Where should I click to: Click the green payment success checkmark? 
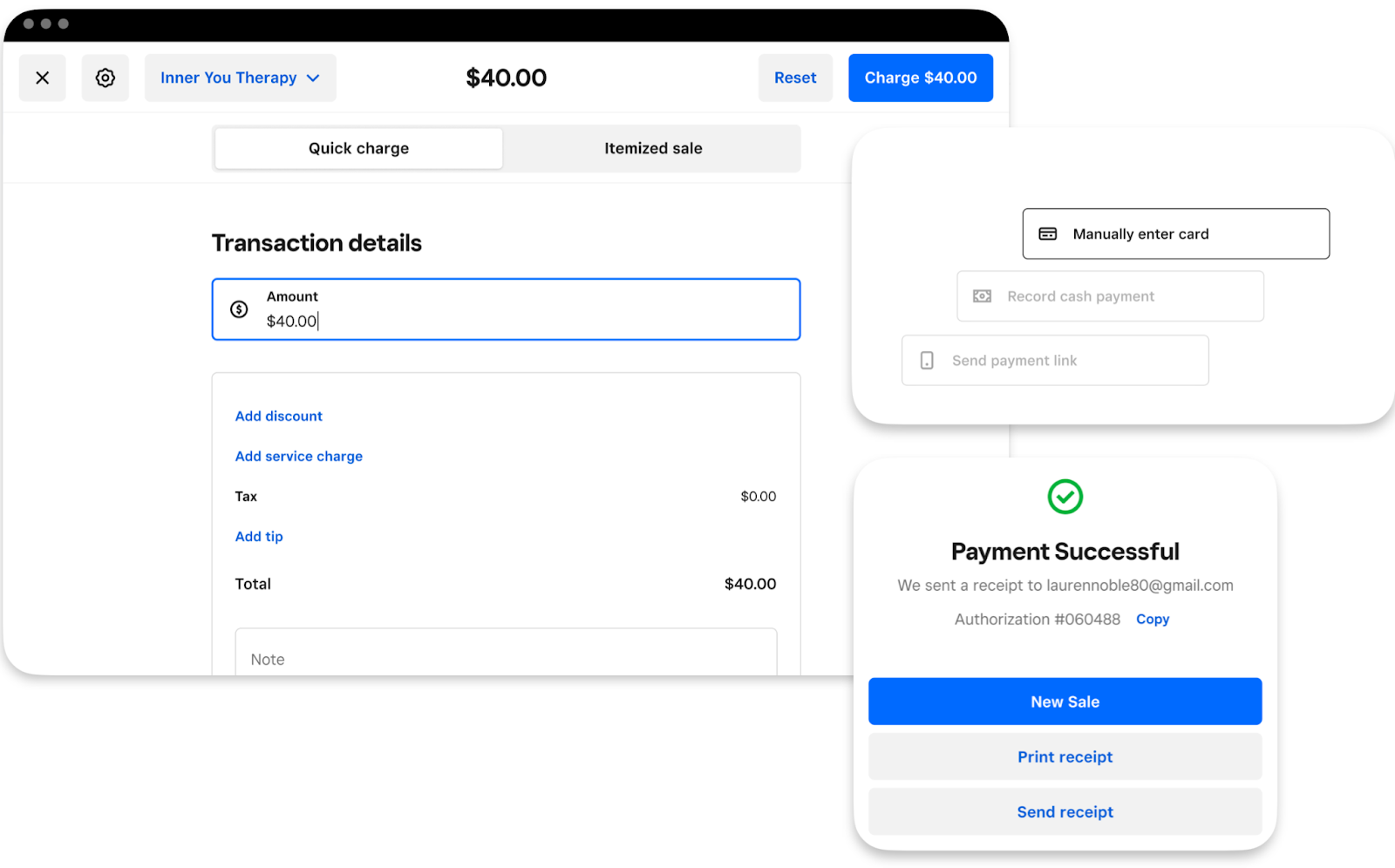(x=1065, y=497)
